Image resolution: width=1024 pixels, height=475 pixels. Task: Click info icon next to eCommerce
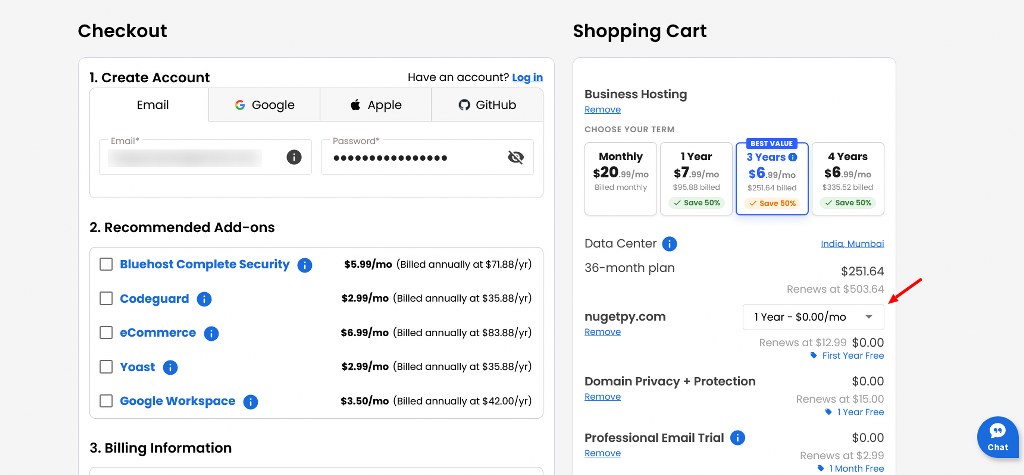pyautogui.click(x=211, y=333)
